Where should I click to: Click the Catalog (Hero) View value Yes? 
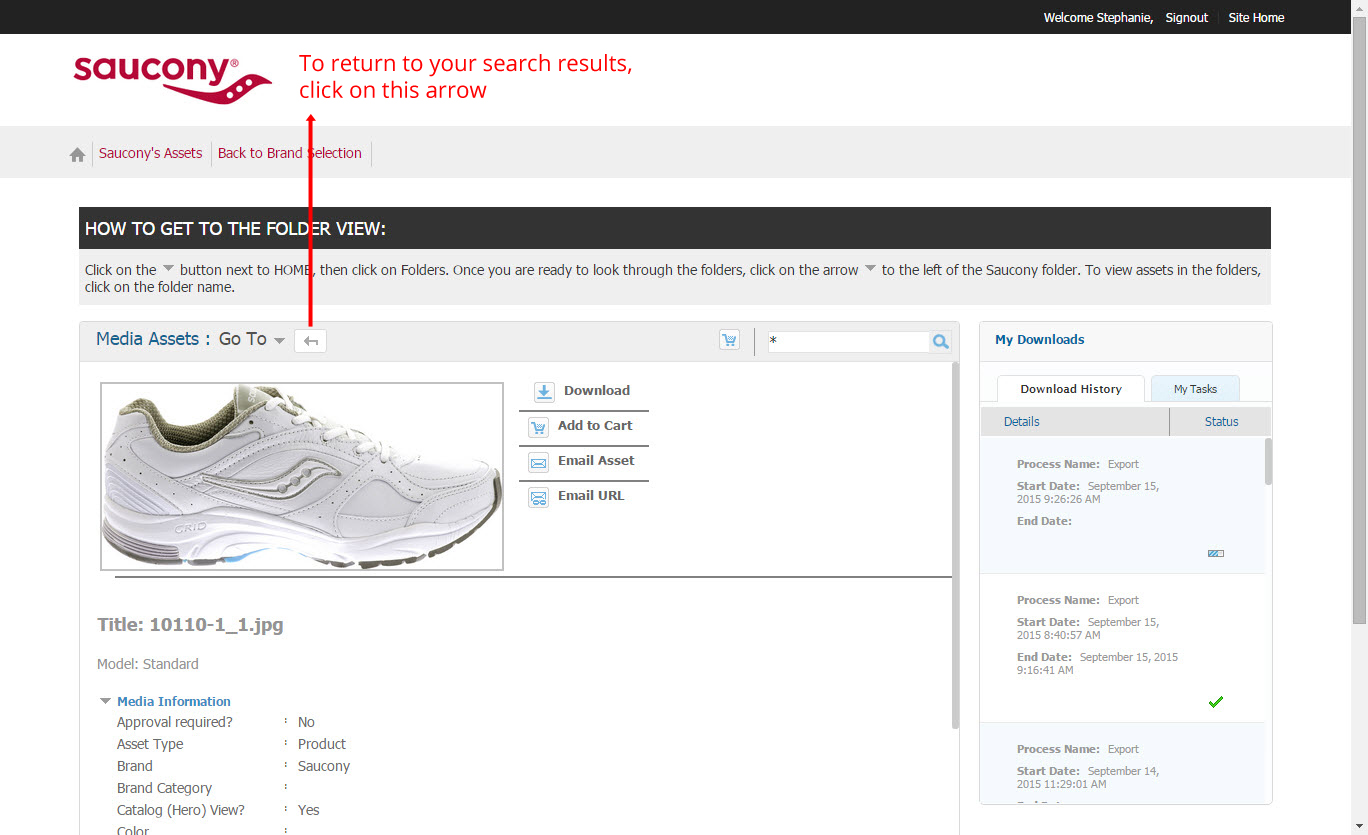click(309, 810)
